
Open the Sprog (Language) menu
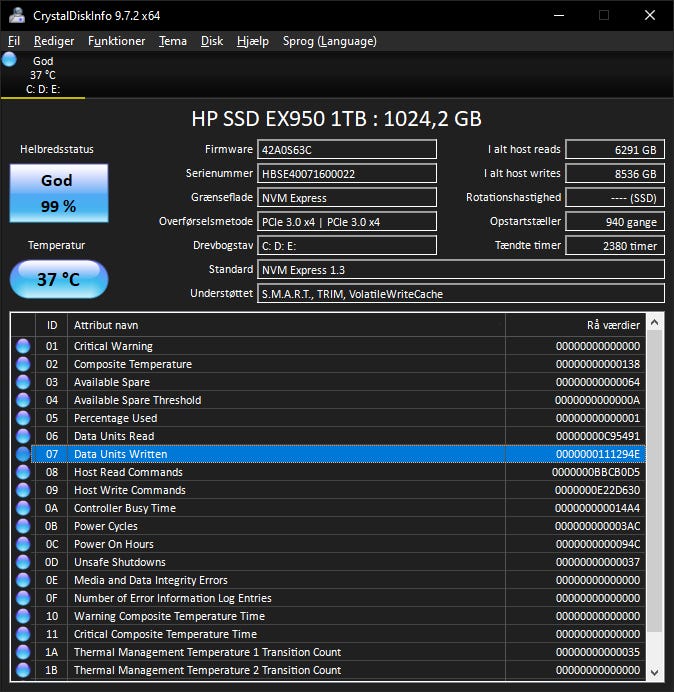[329, 41]
